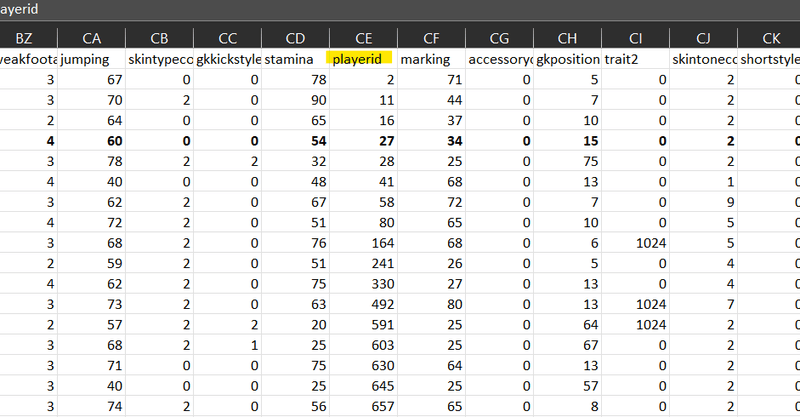Select column header BZ

[x=23, y=38]
